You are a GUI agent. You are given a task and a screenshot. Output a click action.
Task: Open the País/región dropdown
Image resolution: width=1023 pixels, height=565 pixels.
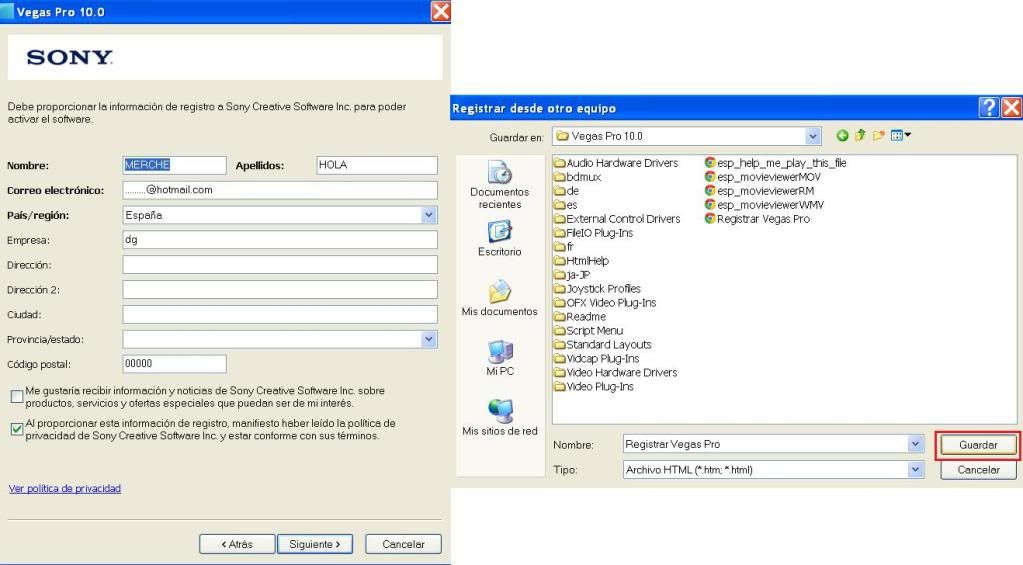pyautogui.click(x=428, y=215)
